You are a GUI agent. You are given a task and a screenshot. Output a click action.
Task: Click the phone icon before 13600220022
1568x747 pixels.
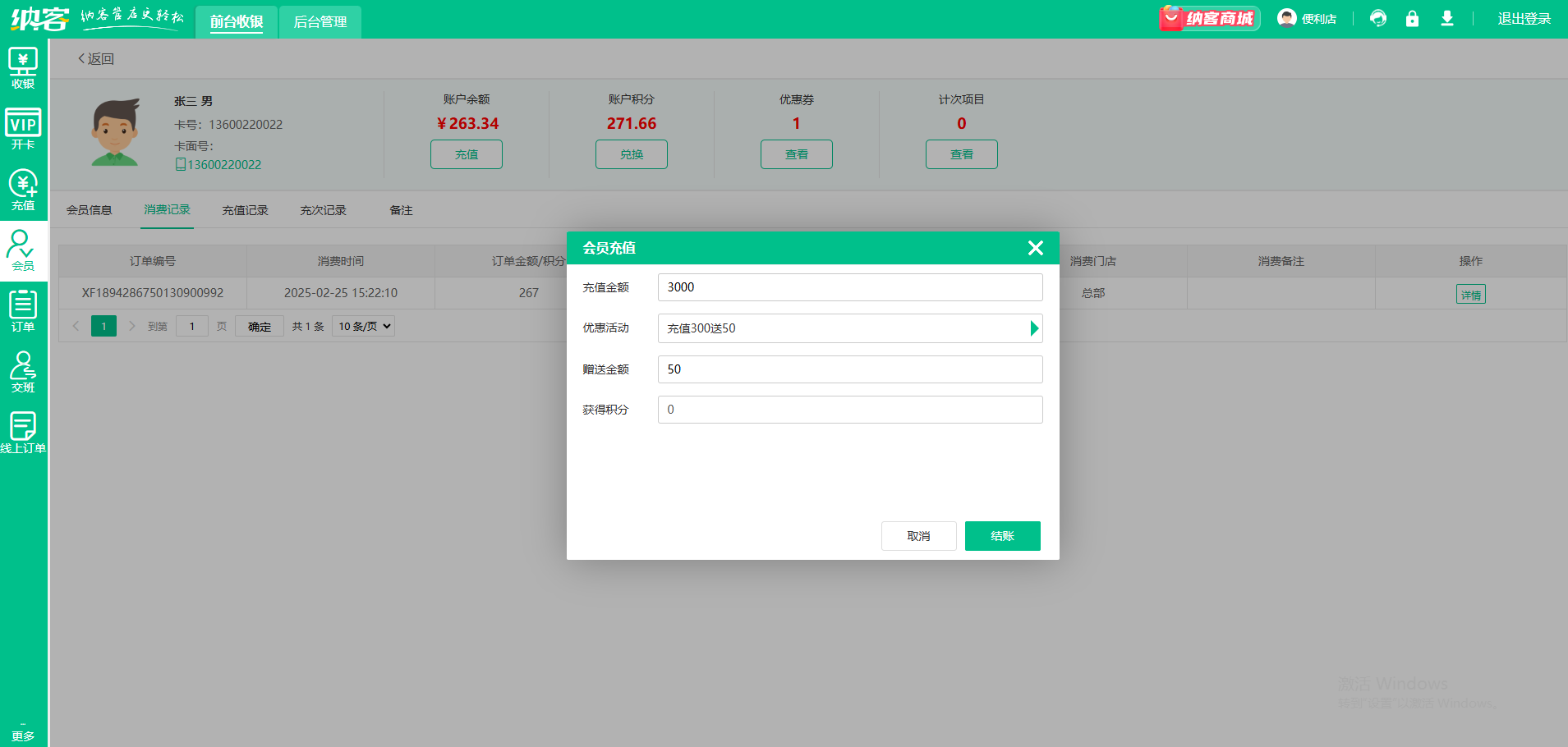pyautogui.click(x=180, y=164)
